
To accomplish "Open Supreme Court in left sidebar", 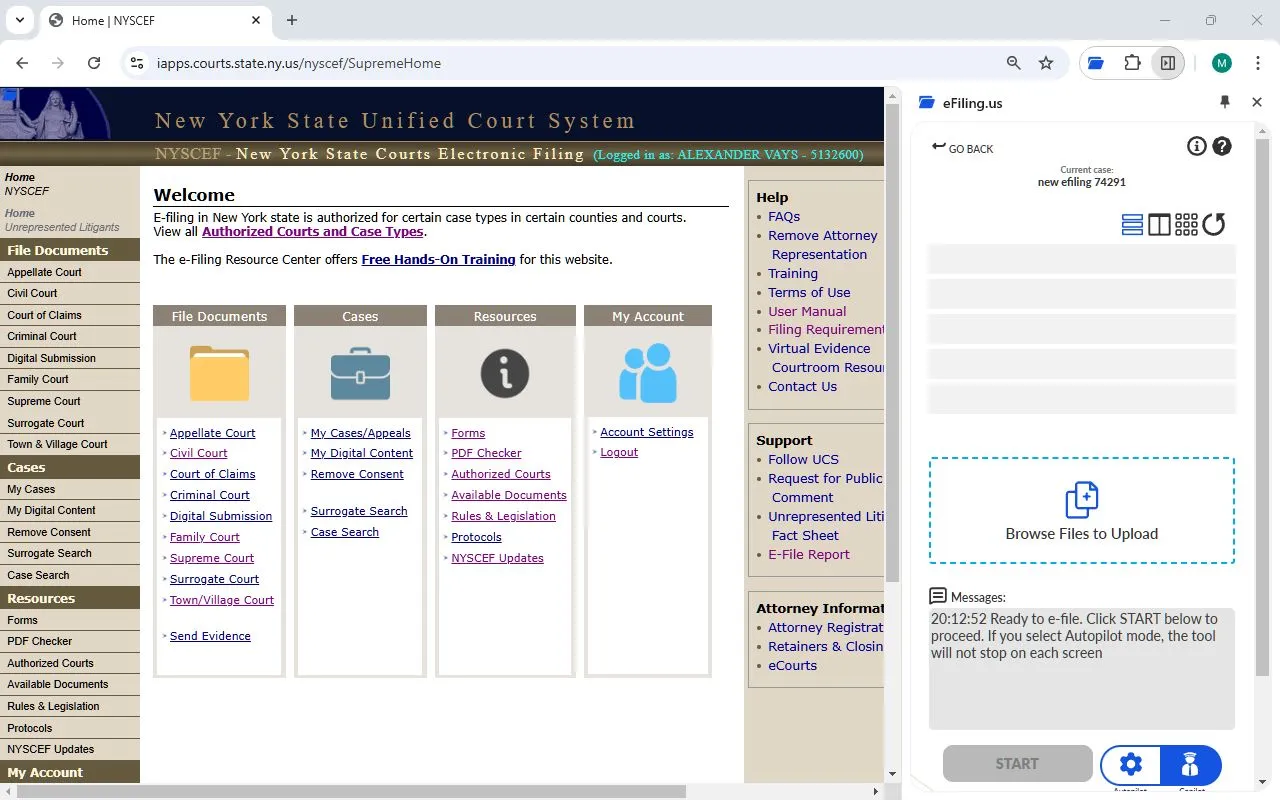I will tap(44, 401).
